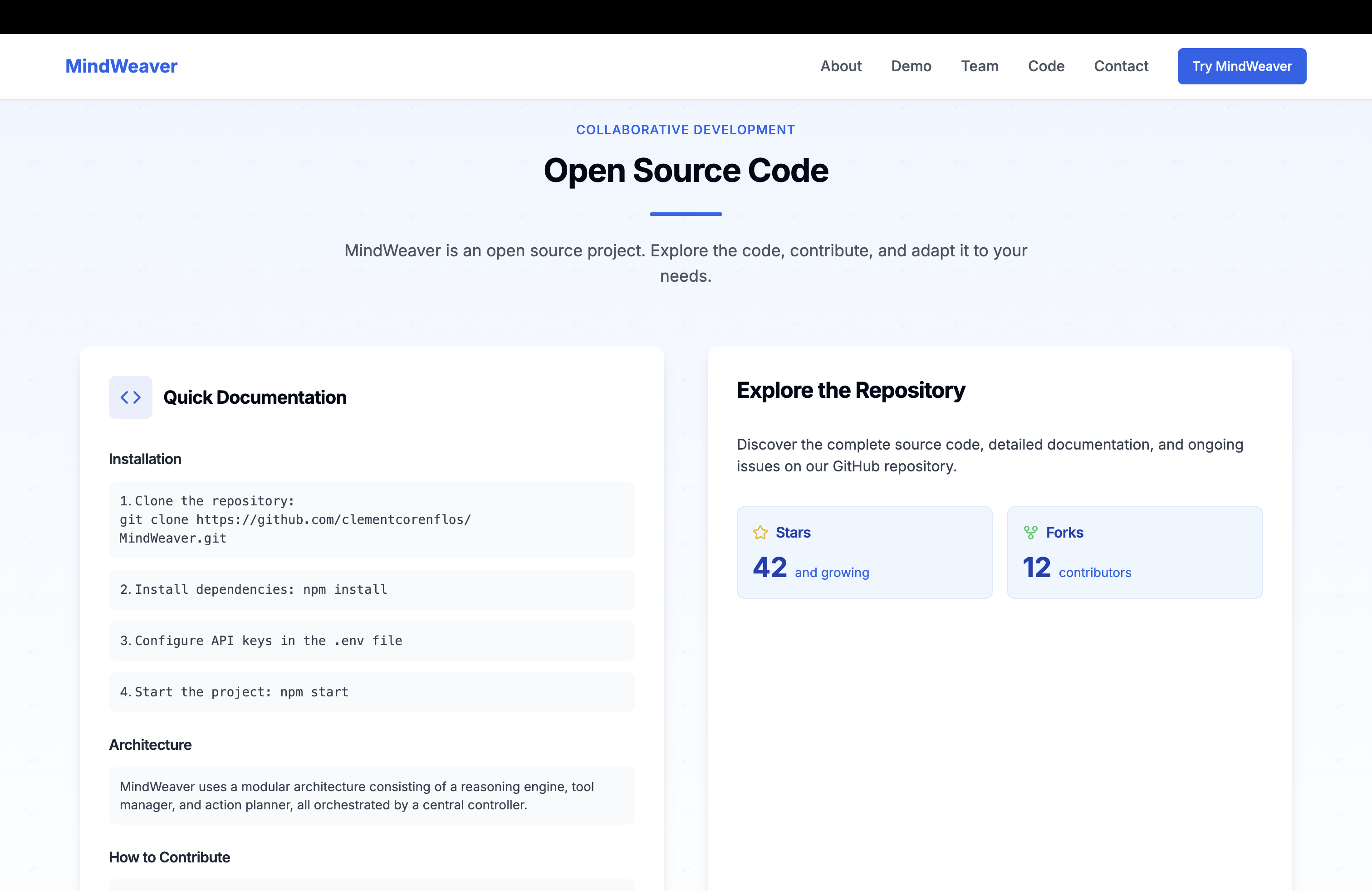Click the MindWeaver logo in header
This screenshot has height=891, width=1372.
coord(121,66)
